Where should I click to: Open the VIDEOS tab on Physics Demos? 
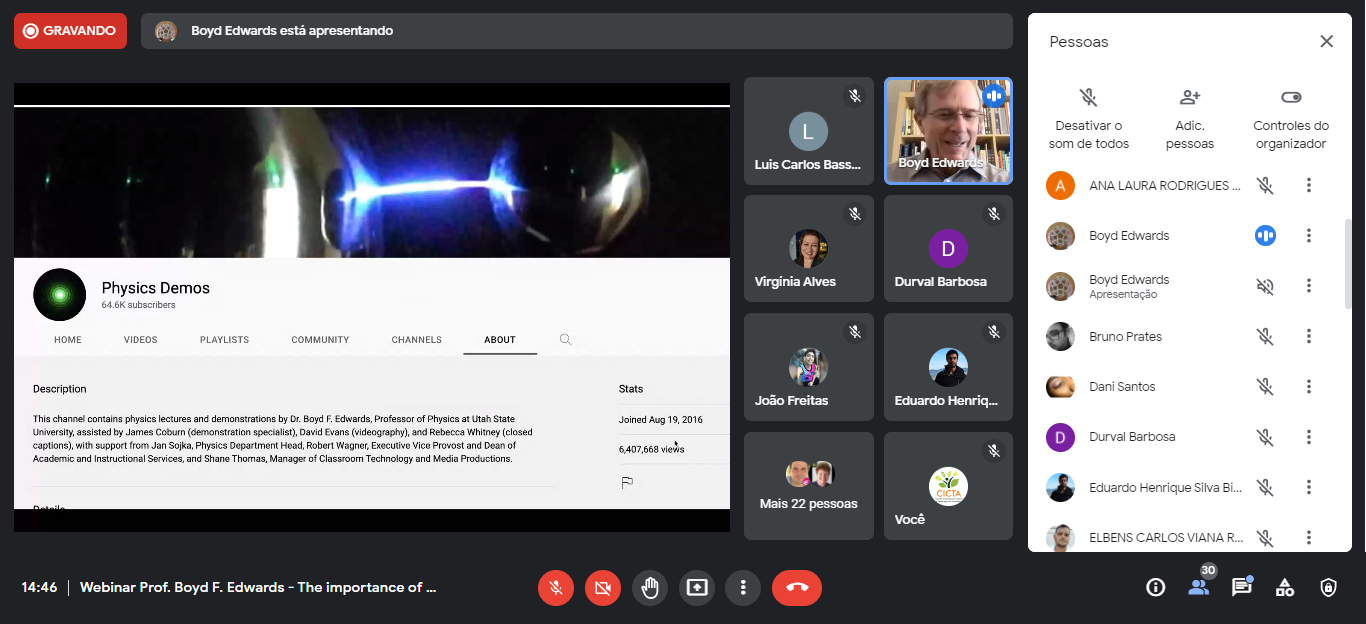coord(141,340)
